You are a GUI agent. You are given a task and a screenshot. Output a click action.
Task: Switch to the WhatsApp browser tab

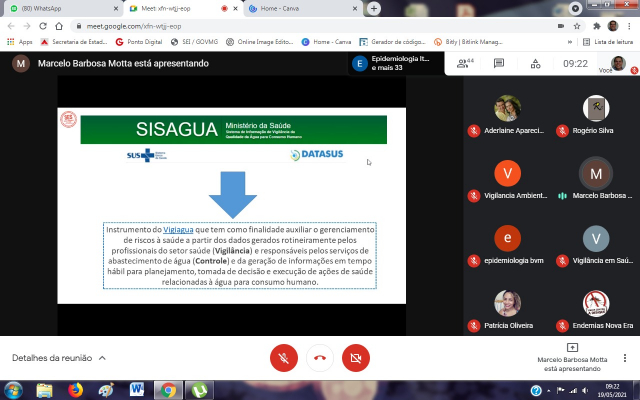tap(63, 9)
